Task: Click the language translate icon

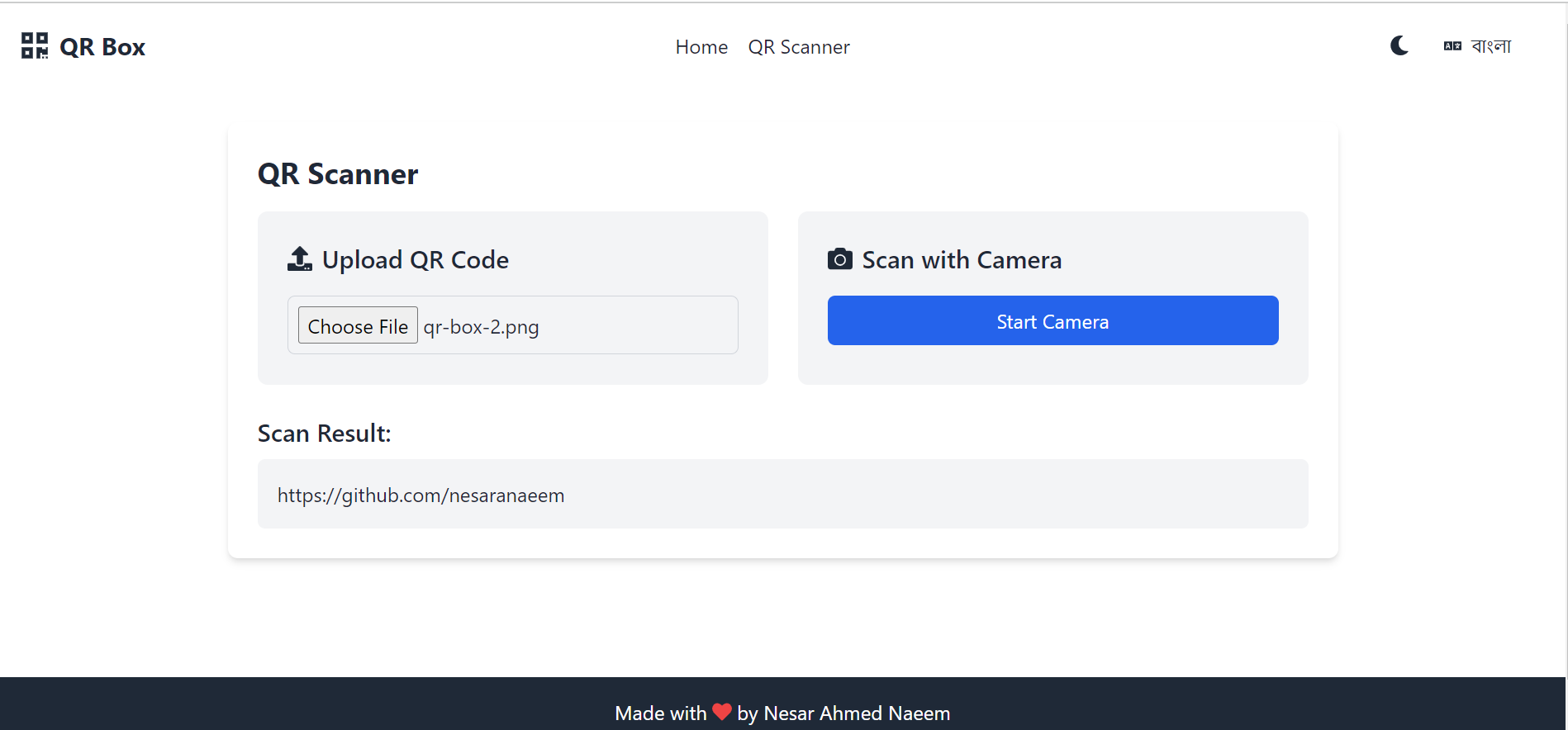Action: click(x=1452, y=46)
